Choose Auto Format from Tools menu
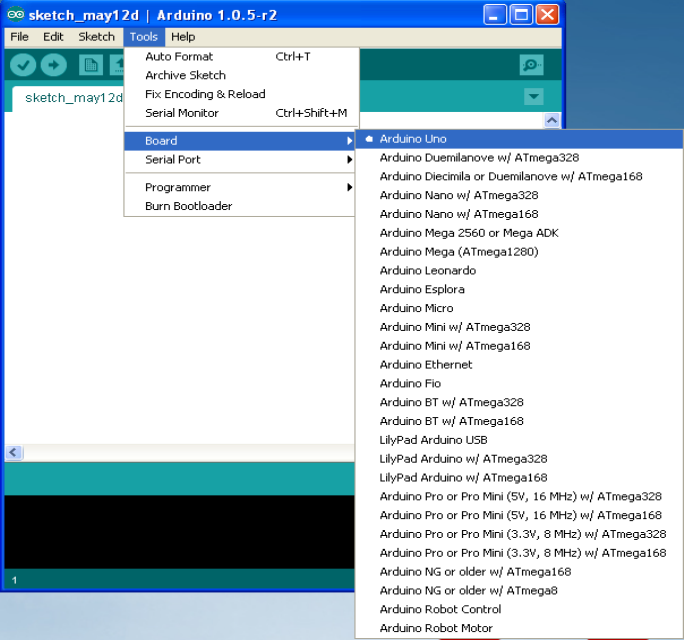 pos(241,57)
